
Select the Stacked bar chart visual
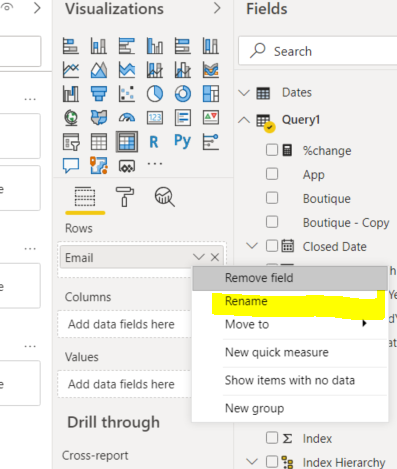71,46
